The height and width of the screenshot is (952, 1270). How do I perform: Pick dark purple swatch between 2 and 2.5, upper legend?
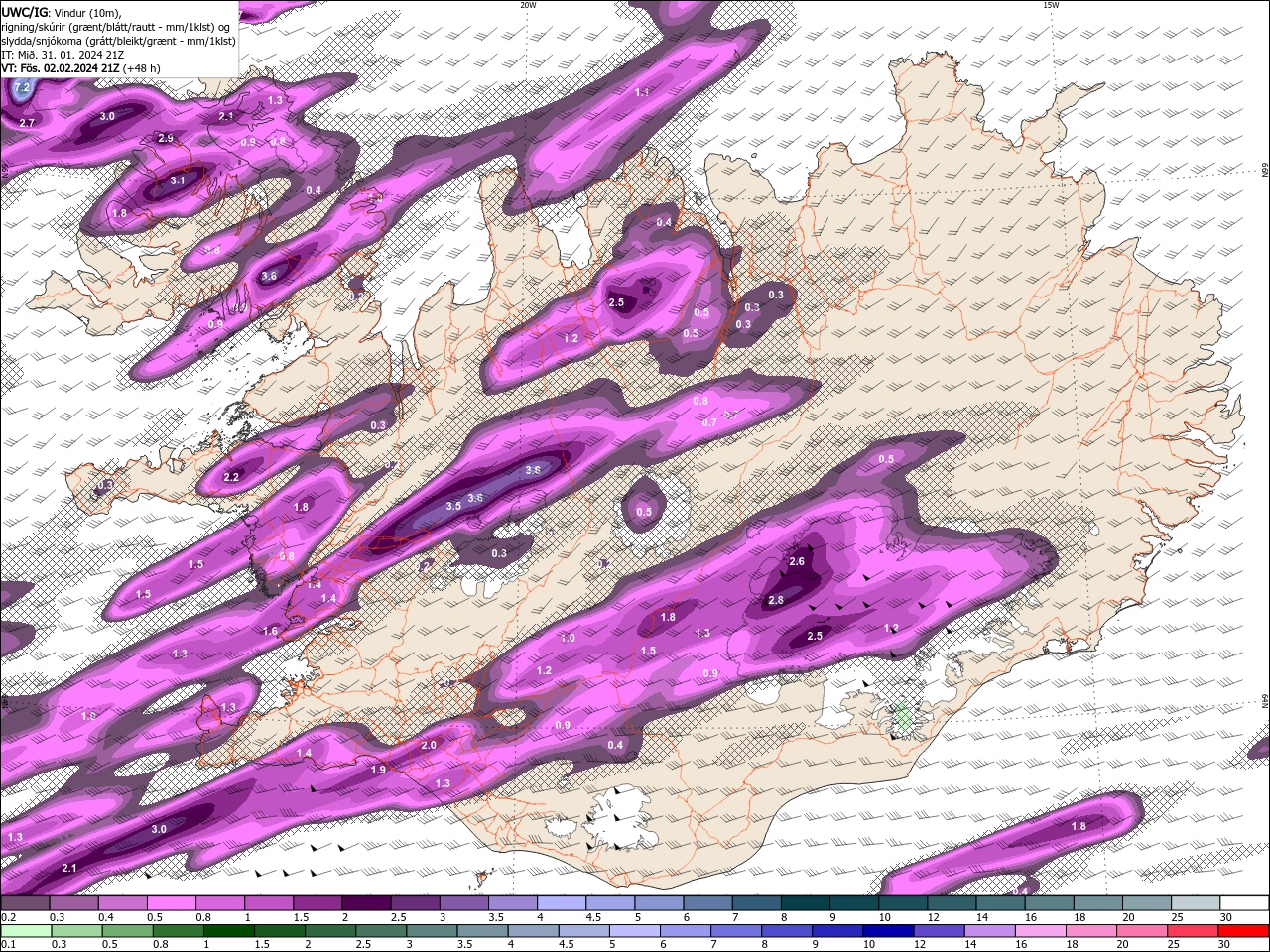tap(366, 903)
